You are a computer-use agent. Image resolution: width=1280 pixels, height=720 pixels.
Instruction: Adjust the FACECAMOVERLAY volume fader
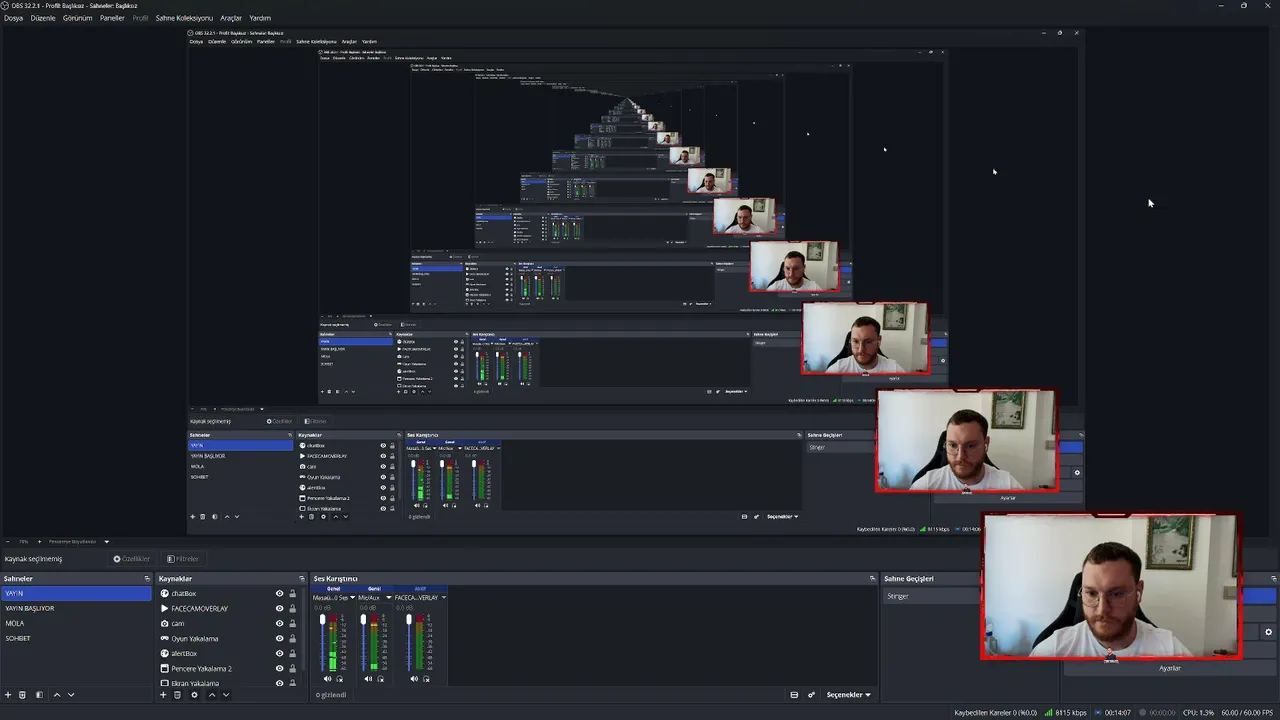tap(409, 620)
